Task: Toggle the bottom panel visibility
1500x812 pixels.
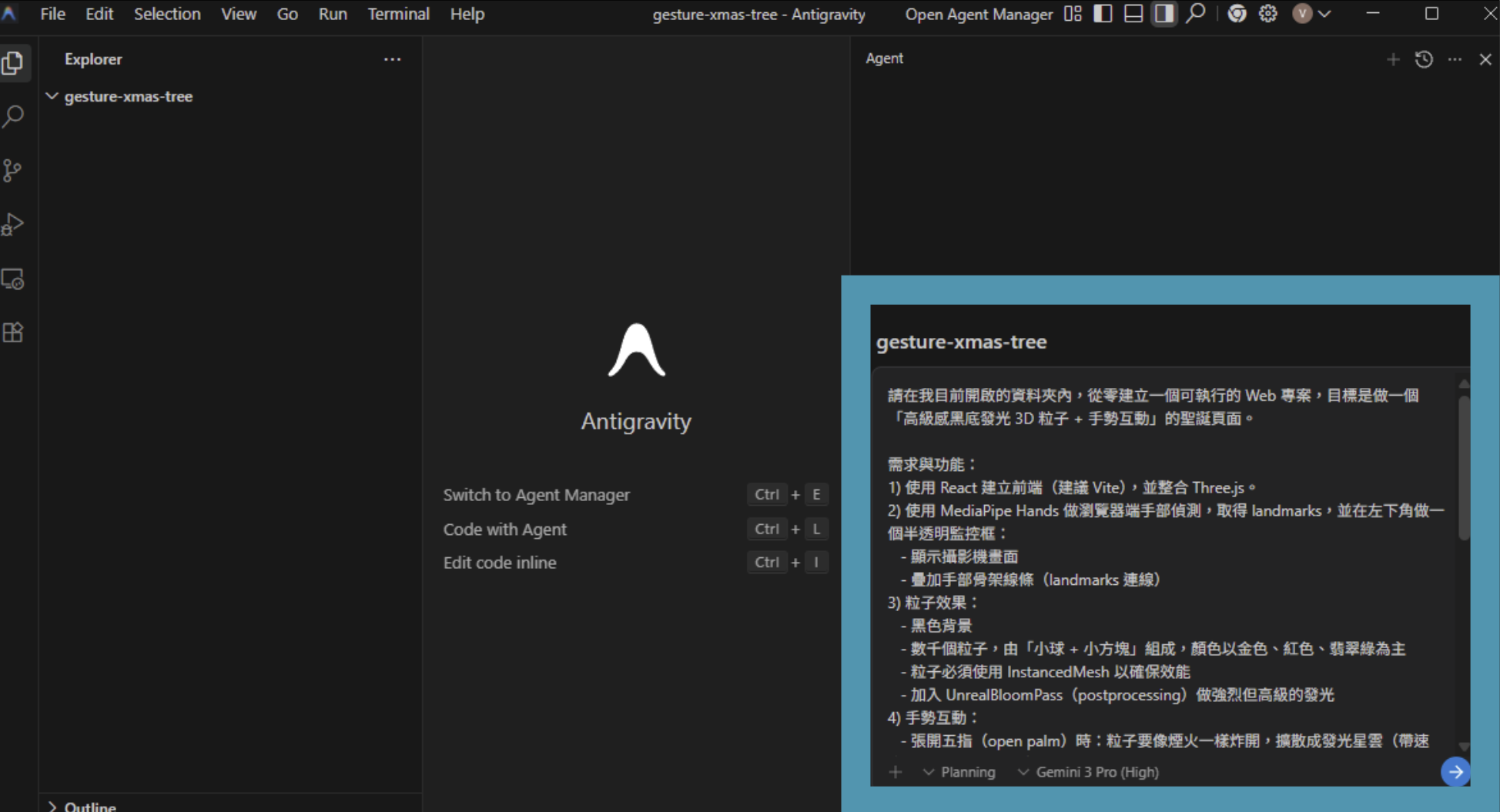Action: [x=1133, y=14]
